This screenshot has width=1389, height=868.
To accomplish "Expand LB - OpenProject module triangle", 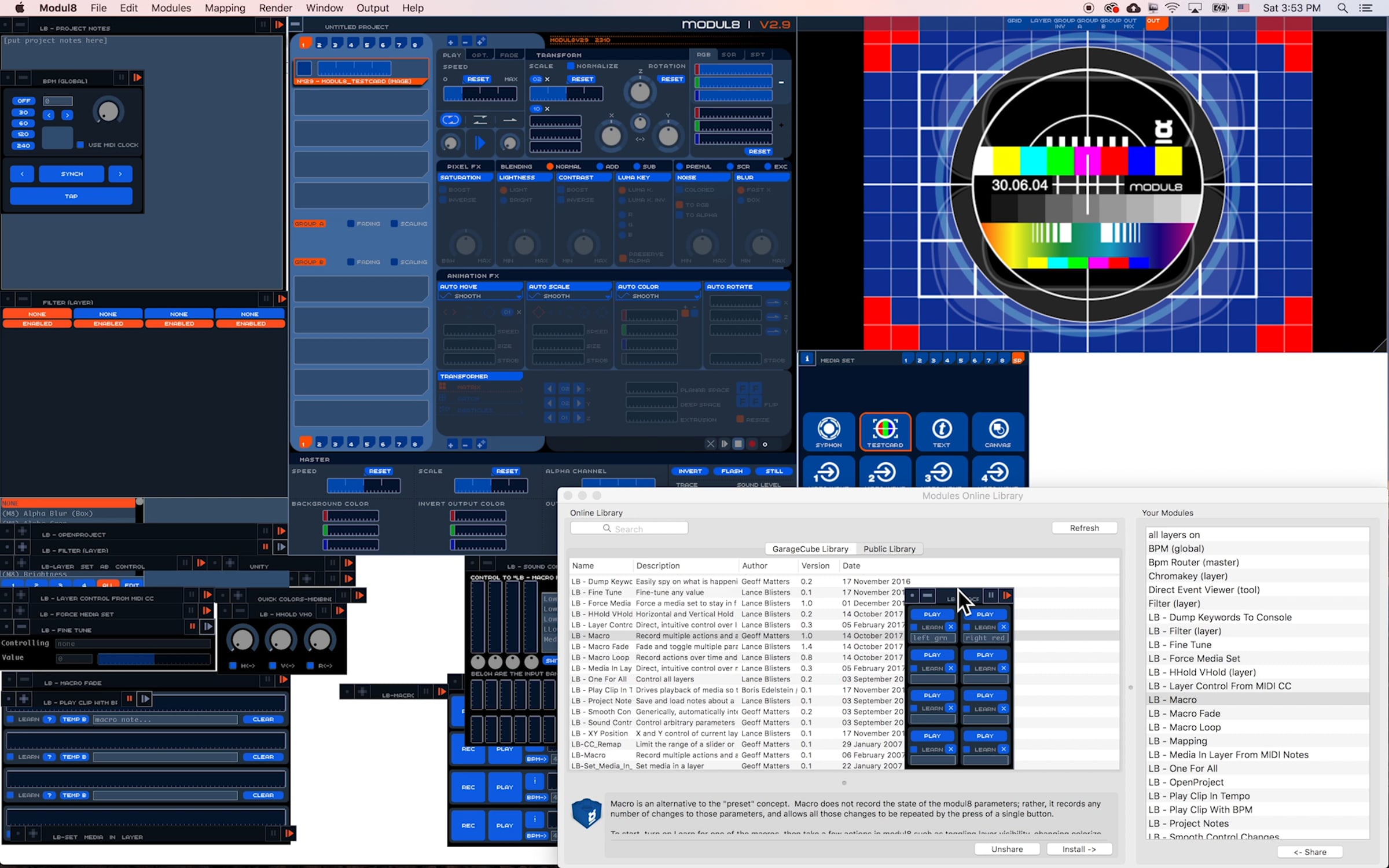I will (281, 531).
